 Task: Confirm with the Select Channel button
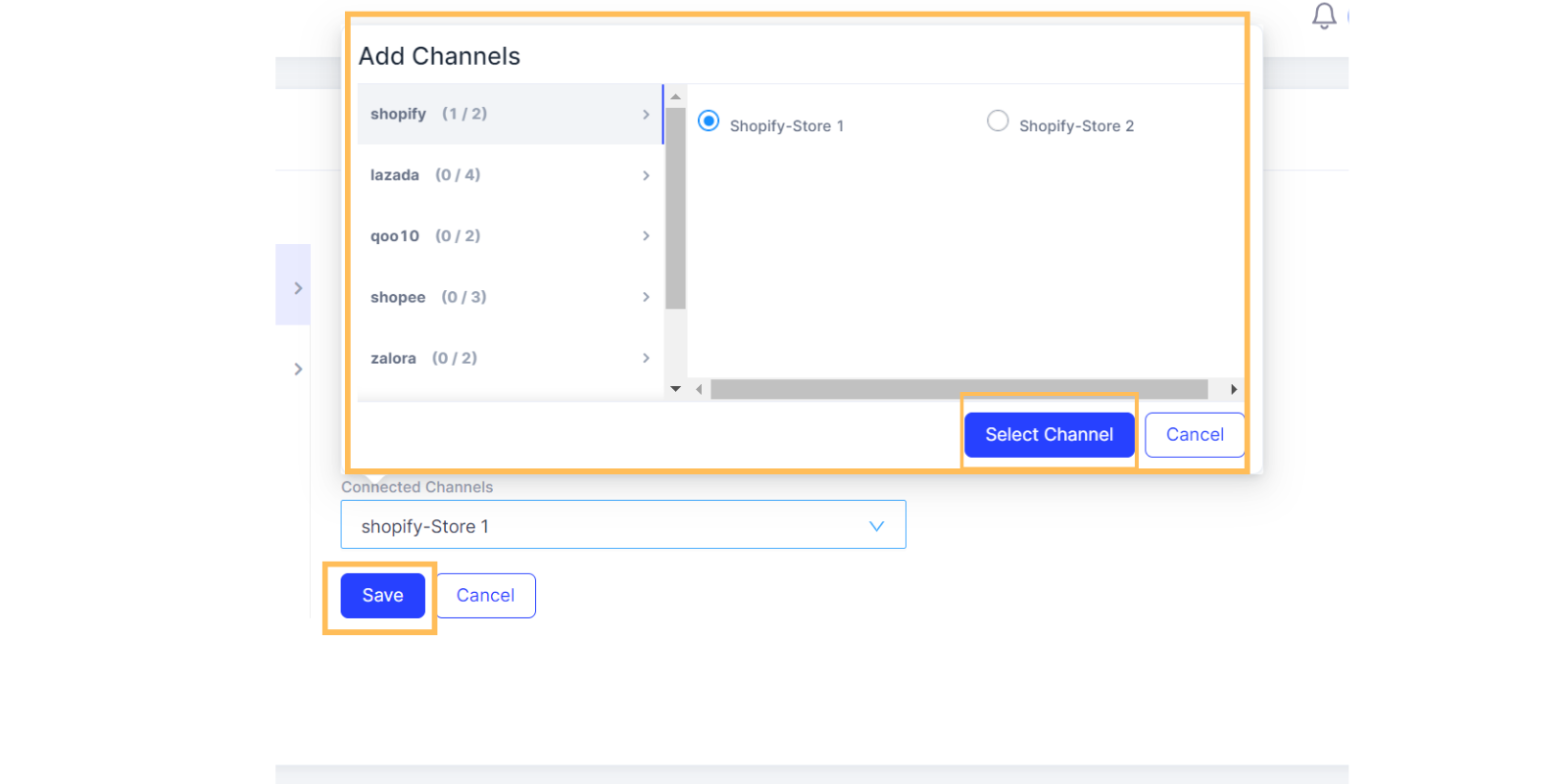(1050, 434)
